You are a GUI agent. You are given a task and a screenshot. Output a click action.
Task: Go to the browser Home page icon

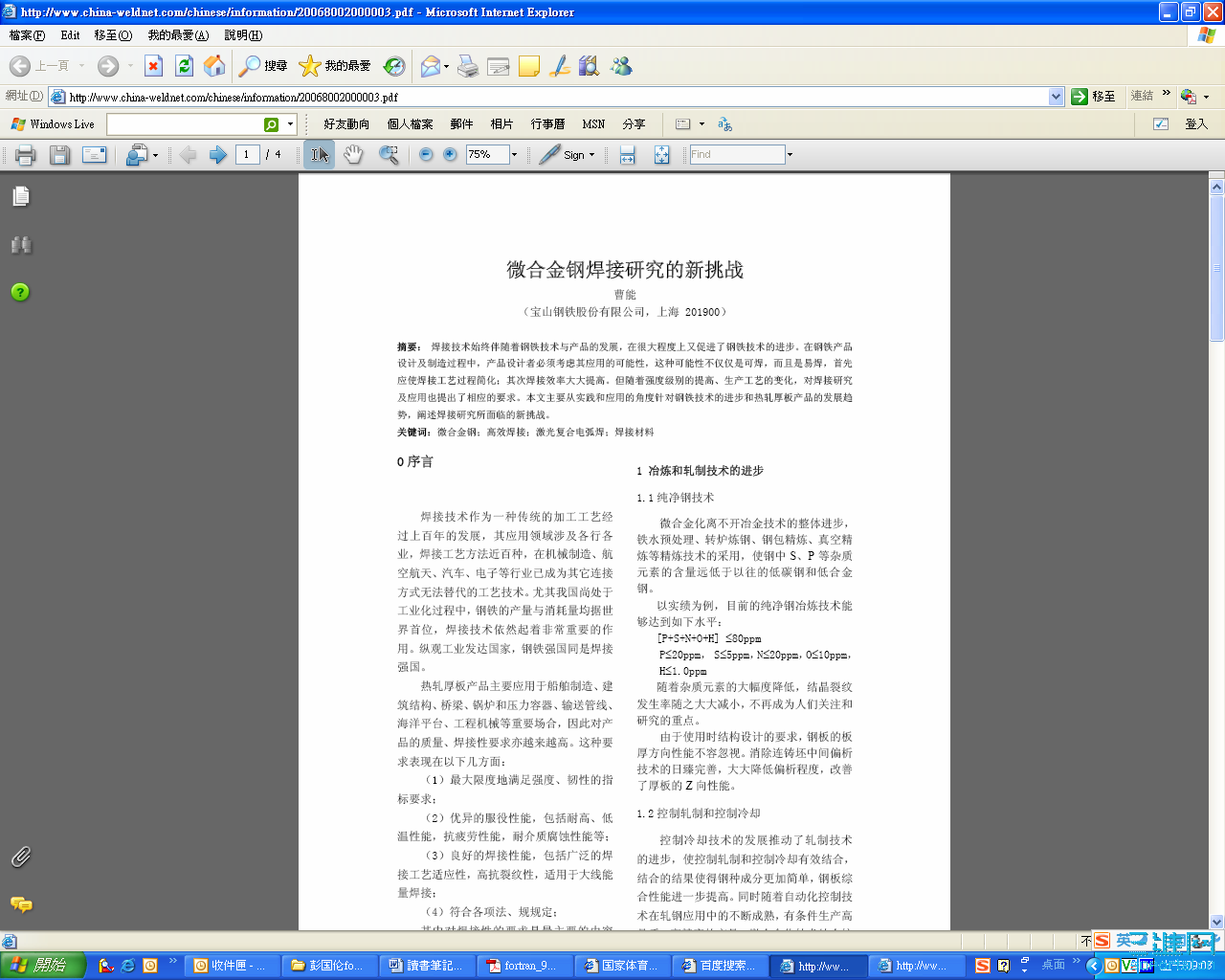(x=214, y=66)
